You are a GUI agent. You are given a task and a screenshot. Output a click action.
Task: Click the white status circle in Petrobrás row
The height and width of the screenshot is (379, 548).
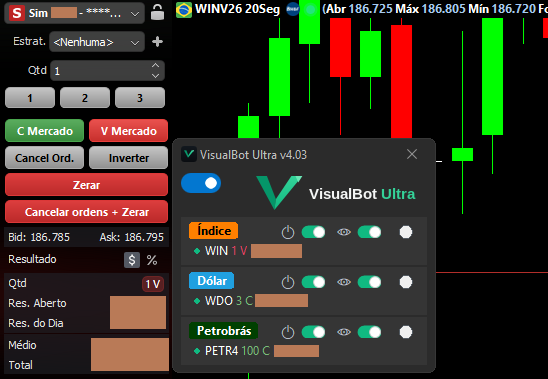[406, 332]
